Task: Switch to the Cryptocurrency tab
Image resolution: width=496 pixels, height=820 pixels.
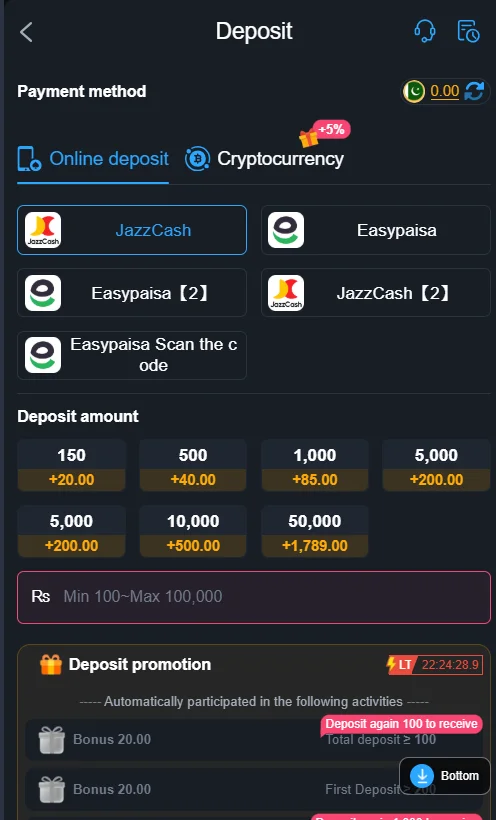Action: pos(264,159)
